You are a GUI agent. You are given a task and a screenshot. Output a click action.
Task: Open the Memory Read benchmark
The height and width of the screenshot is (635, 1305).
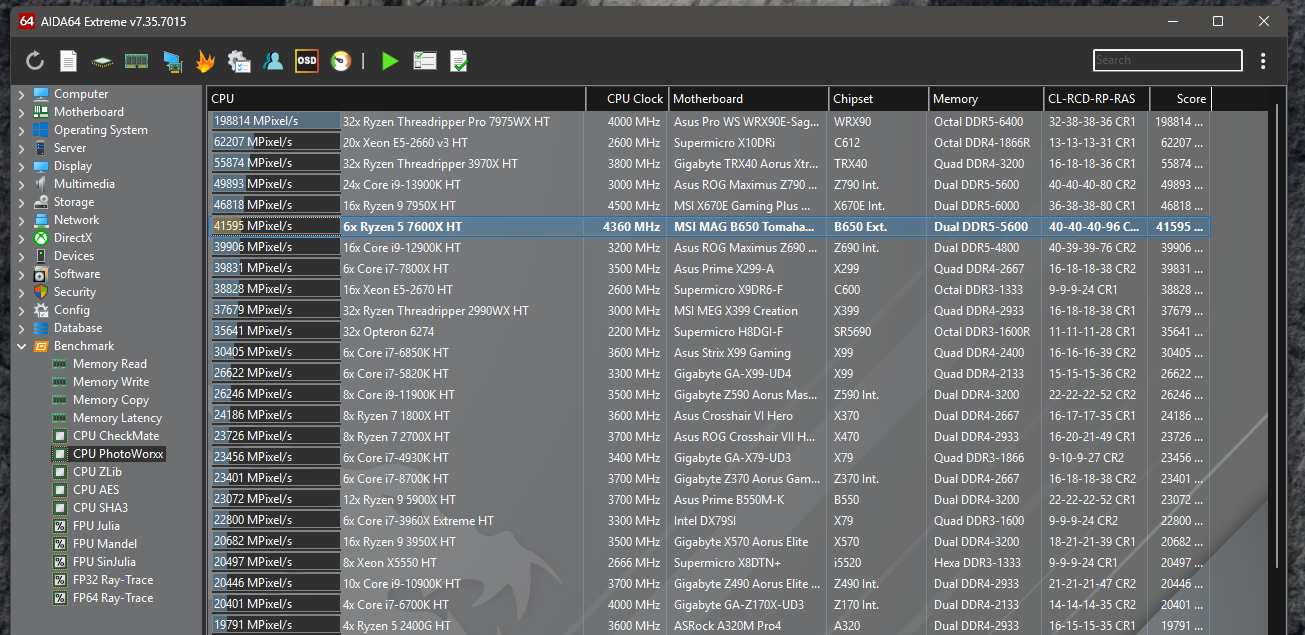109,364
